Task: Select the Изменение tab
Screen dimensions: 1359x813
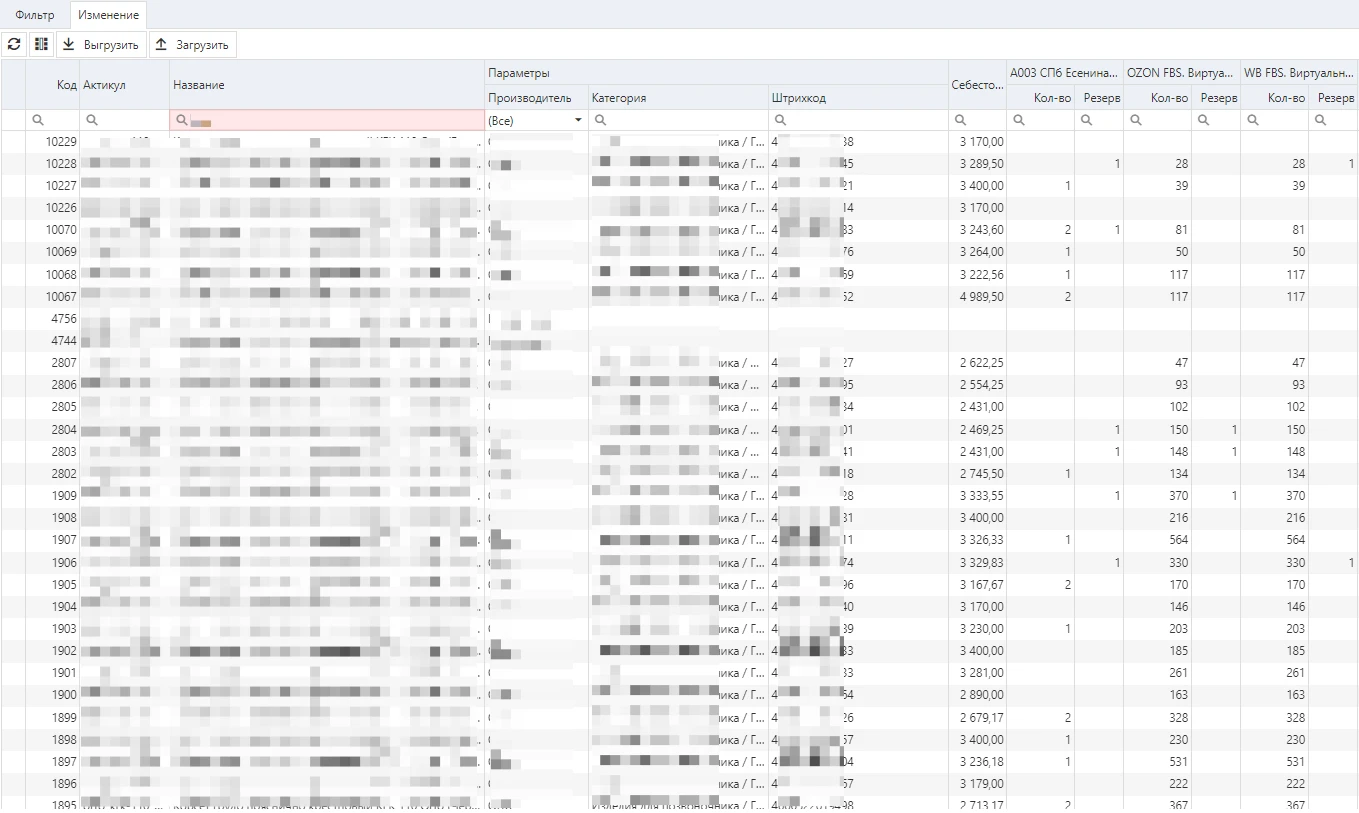Action: (x=109, y=15)
